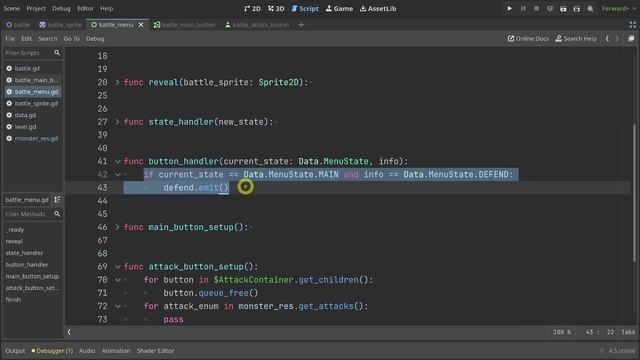Switch to the battle_sprite scene tab

60,25
